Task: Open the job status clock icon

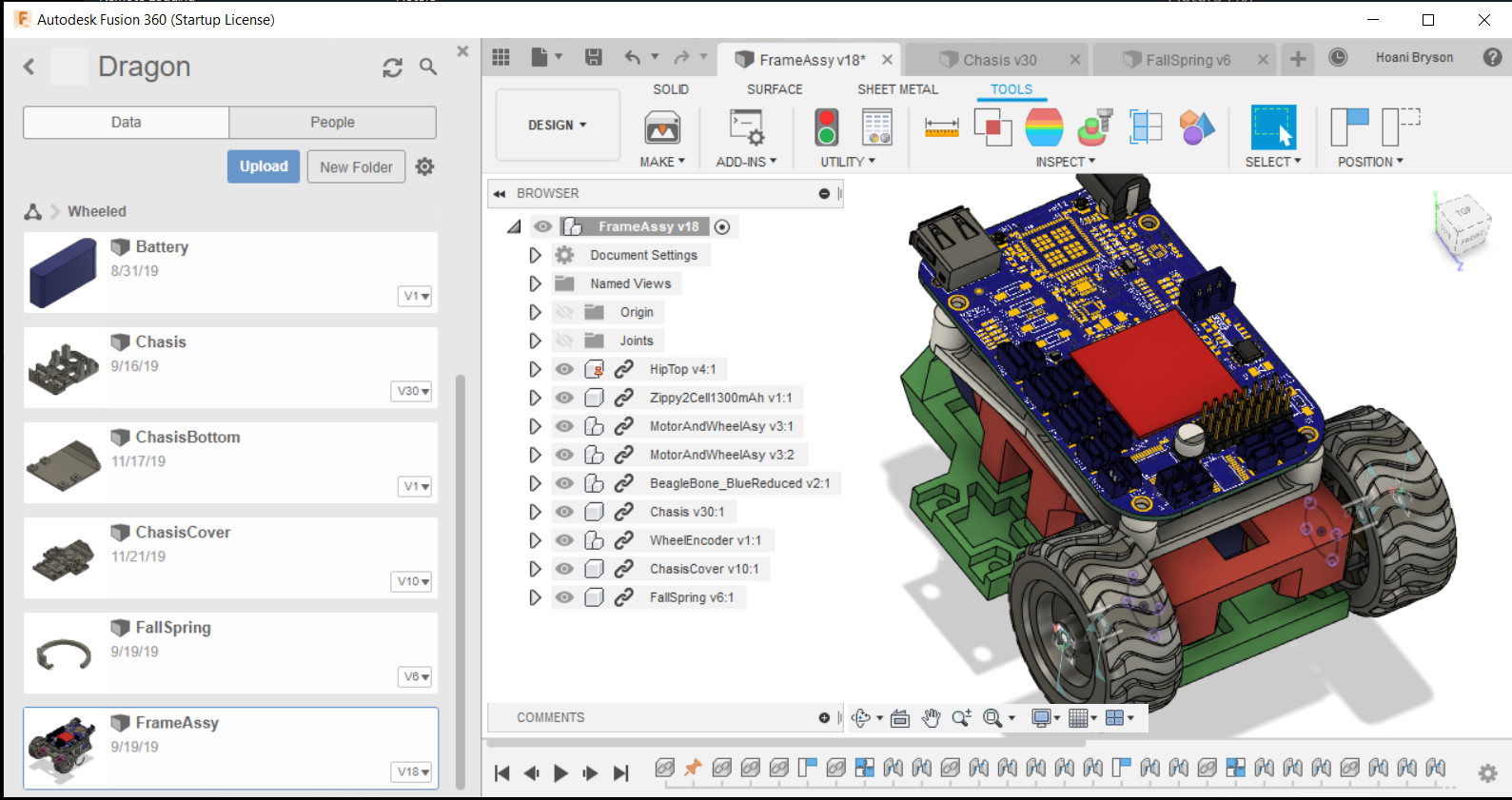Action: 1338,57
